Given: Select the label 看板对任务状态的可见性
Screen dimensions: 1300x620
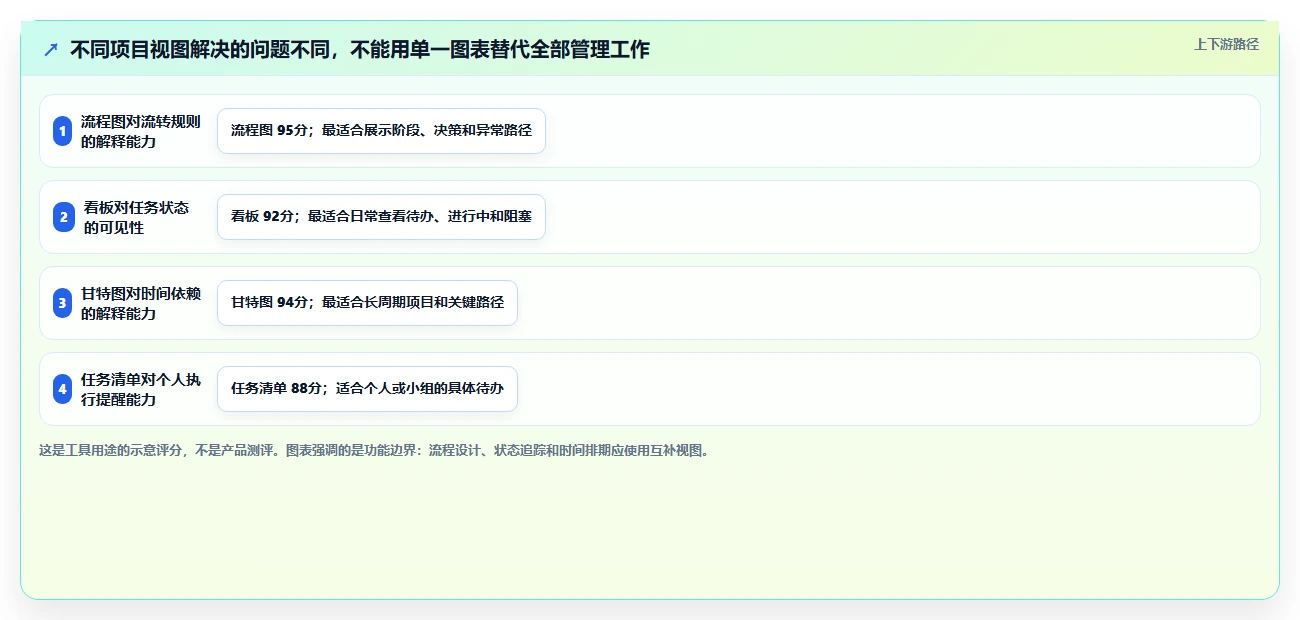Looking at the screenshot, I should point(136,217).
